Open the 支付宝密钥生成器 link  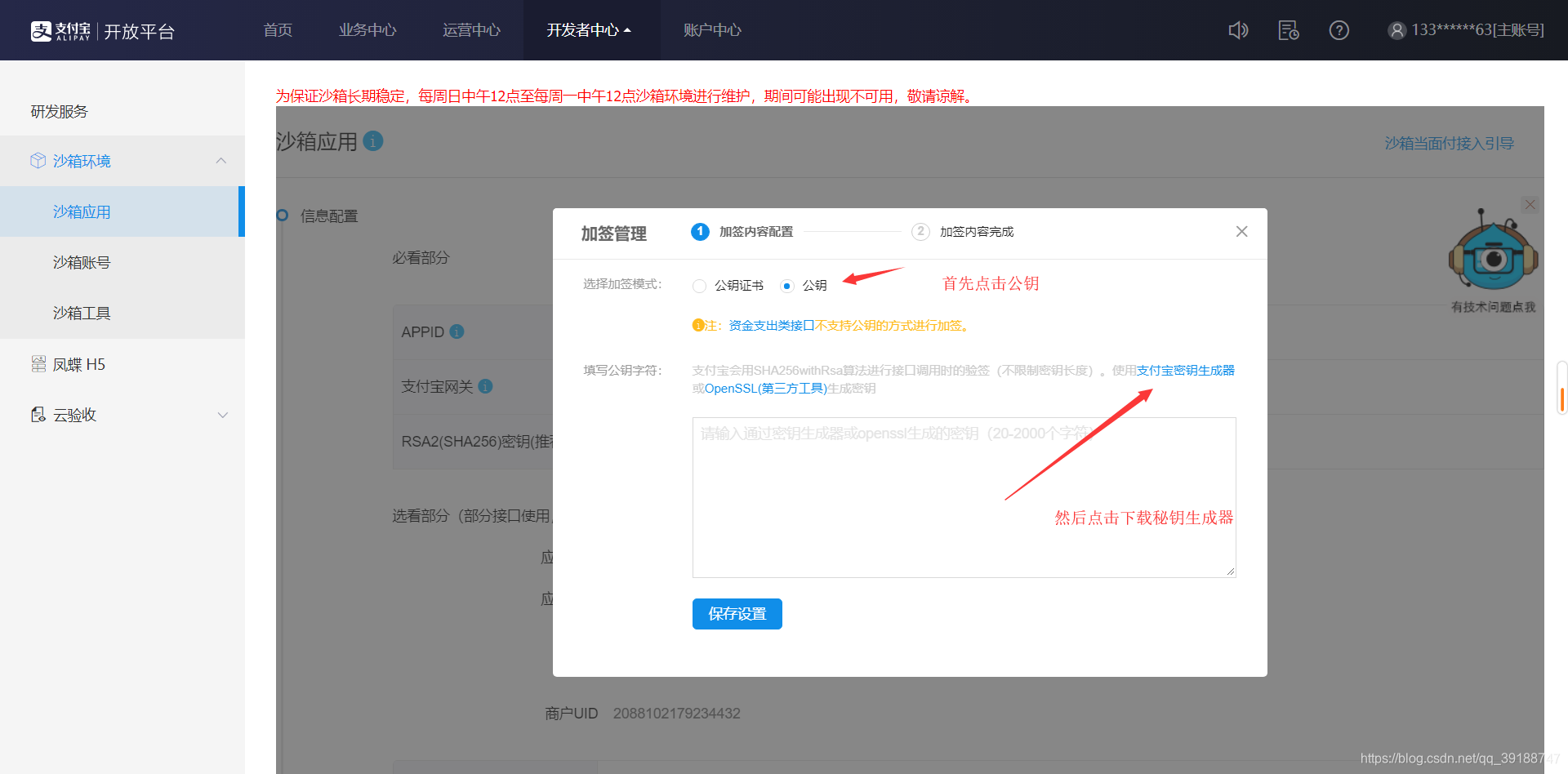(x=1186, y=371)
